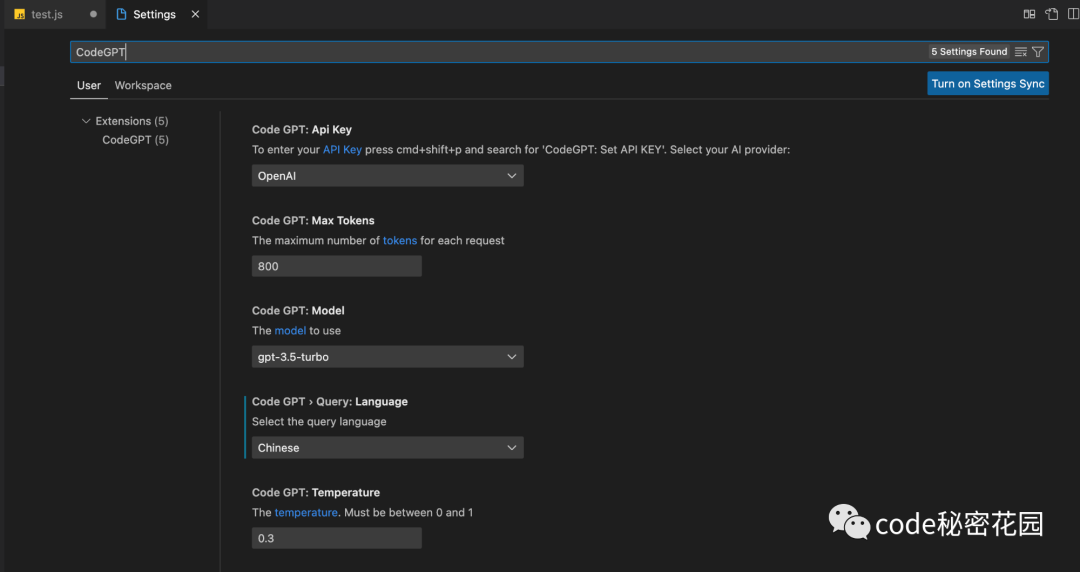This screenshot has width=1080, height=572.
Task: Close the Settings editor tab
Action: 196,14
